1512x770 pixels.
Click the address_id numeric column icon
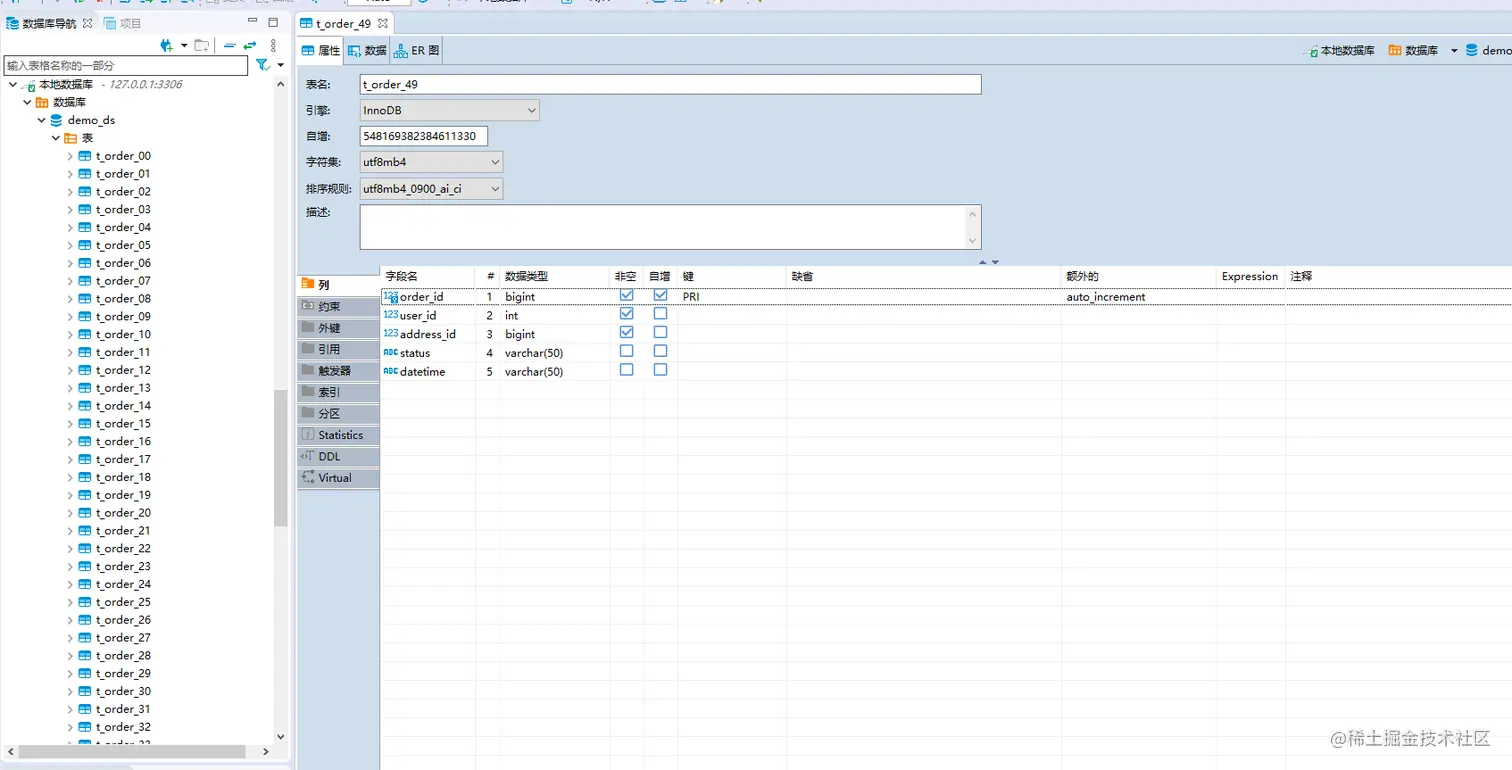[x=391, y=334]
